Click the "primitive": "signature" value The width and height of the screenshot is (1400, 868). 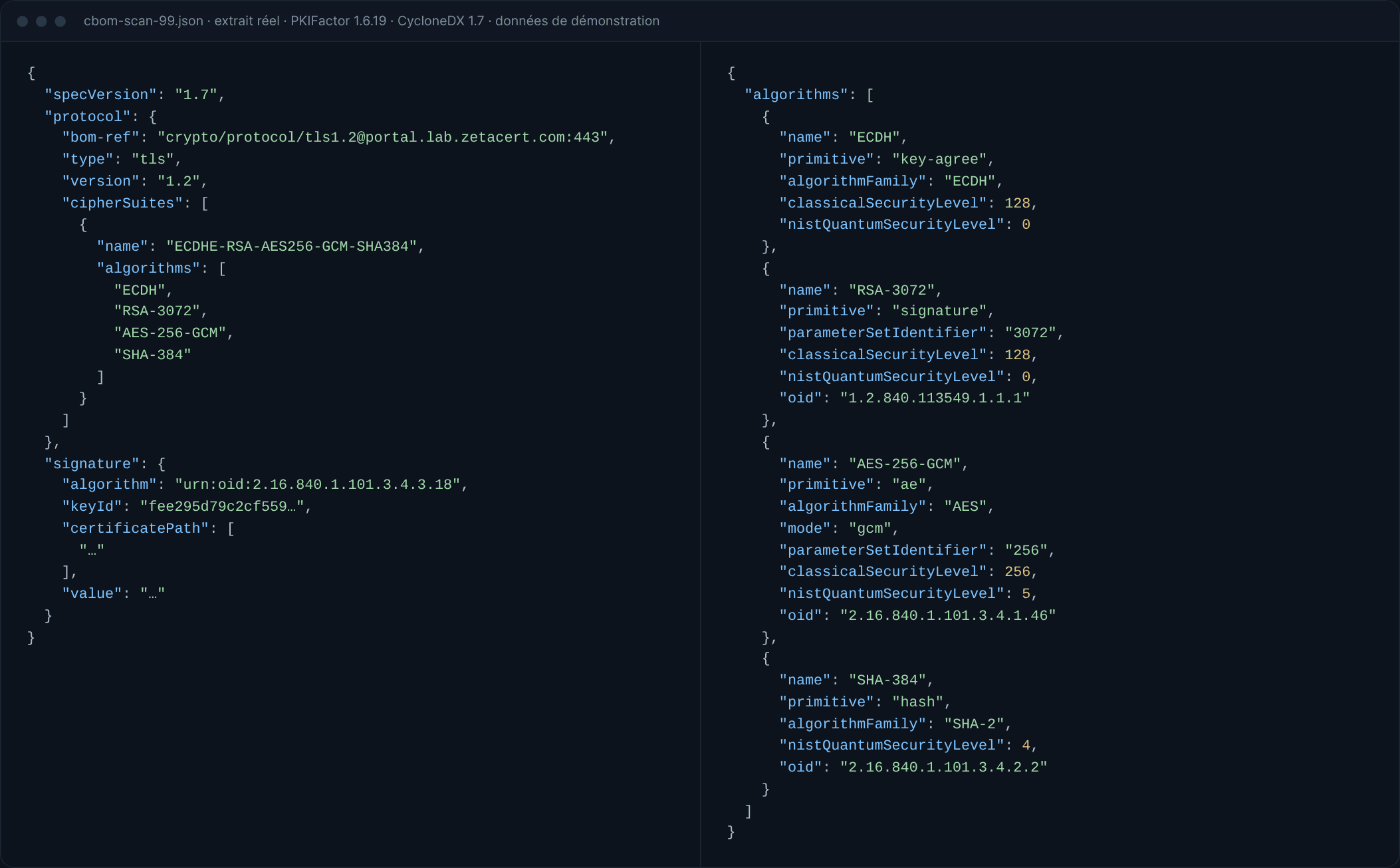pyautogui.click(x=939, y=311)
